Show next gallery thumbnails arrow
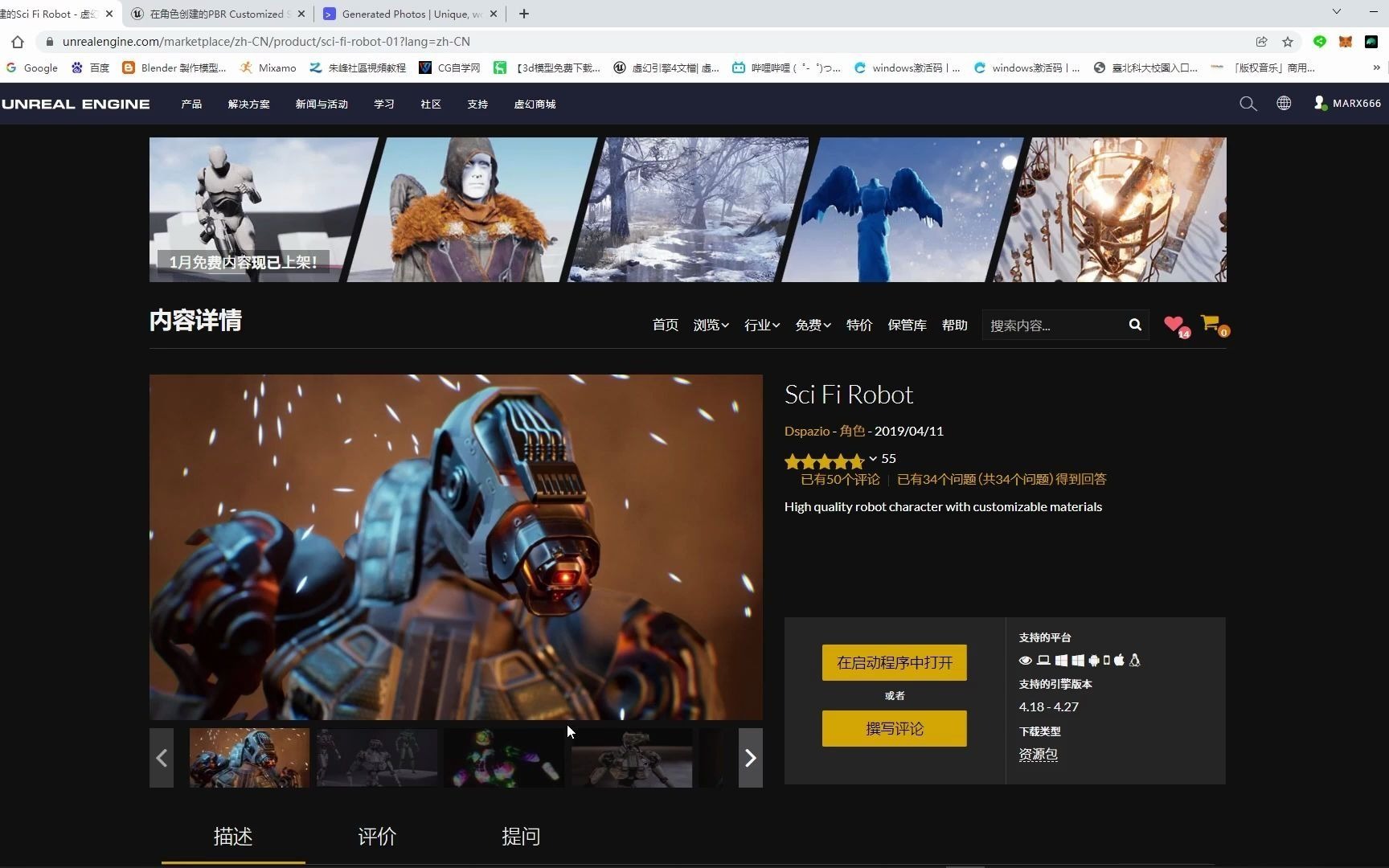 (751, 758)
